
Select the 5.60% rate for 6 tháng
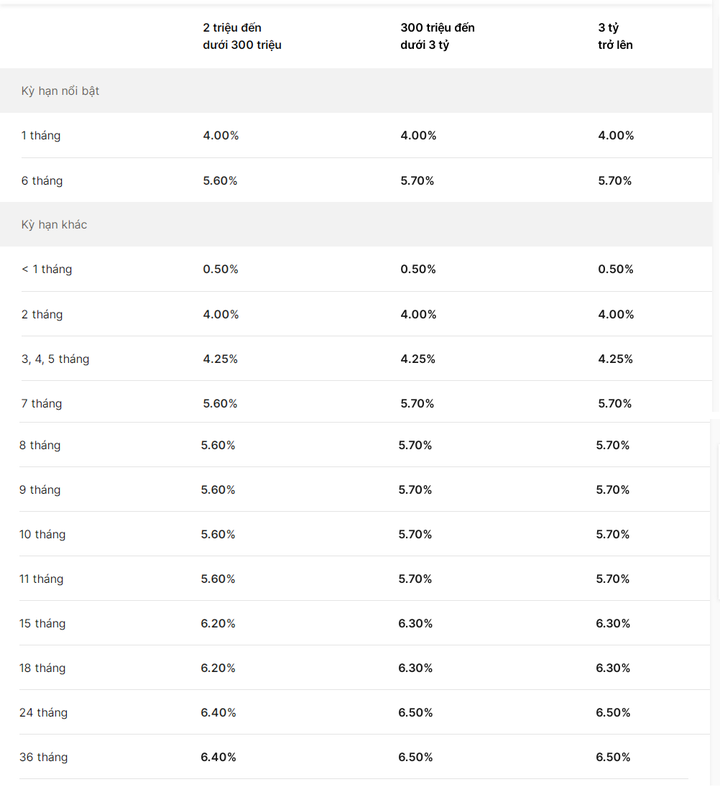coord(220,181)
